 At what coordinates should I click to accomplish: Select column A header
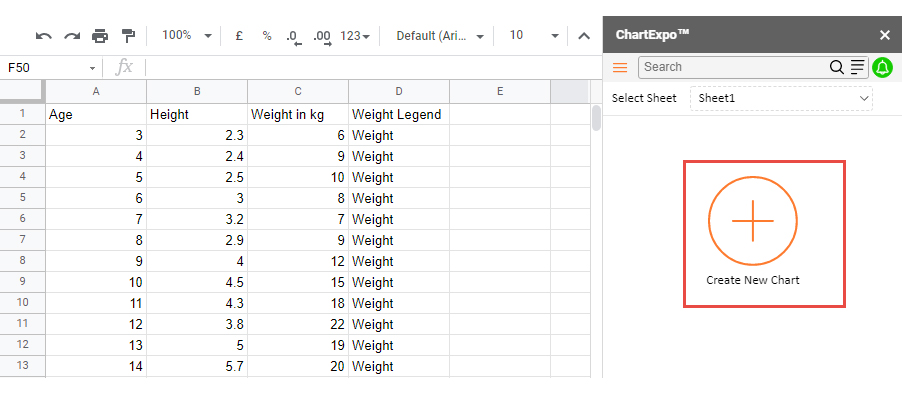[96, 91]
